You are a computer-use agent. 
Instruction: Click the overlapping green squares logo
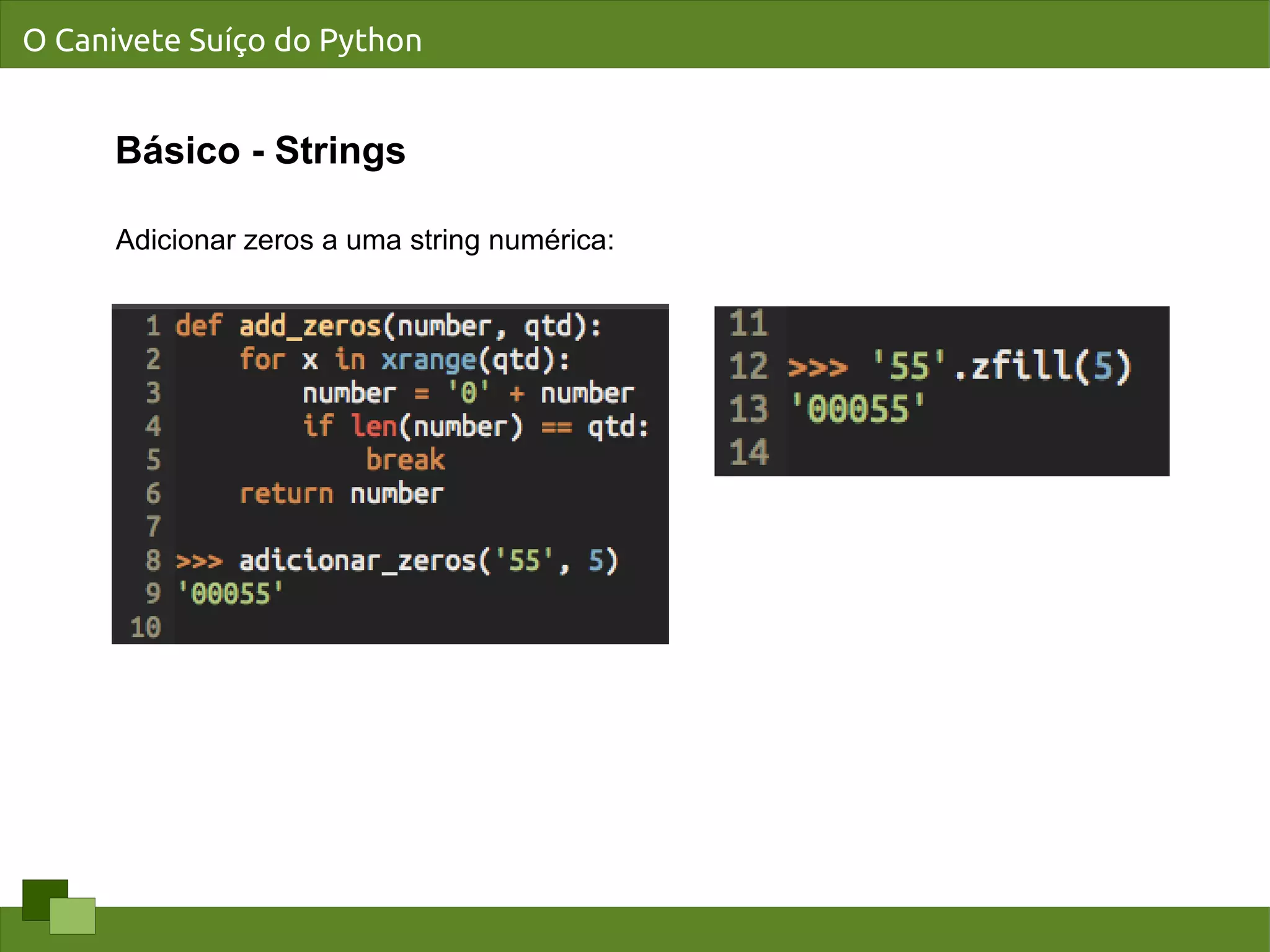point(59,907)
